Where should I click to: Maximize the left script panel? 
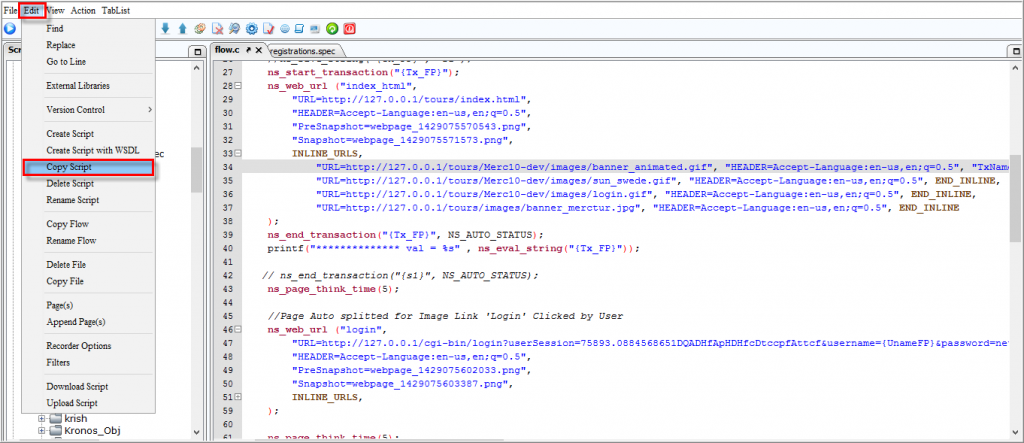[x=198, y=51]
